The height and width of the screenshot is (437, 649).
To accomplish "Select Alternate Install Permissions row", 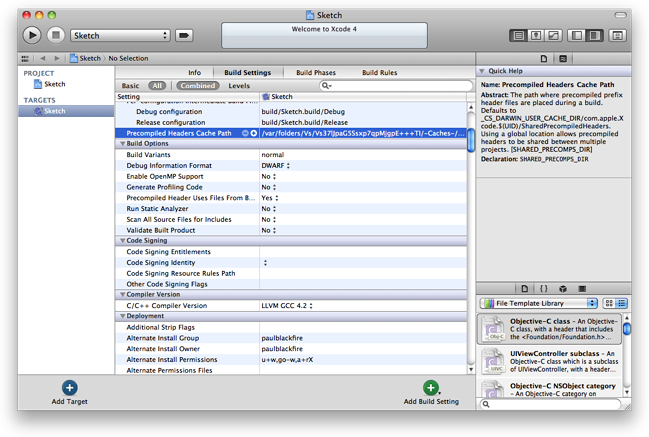I will 291,360.
